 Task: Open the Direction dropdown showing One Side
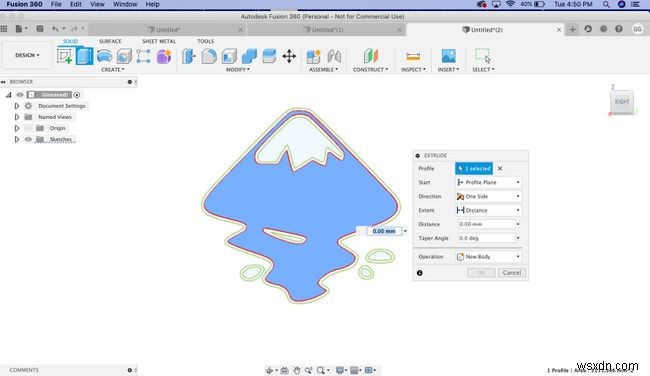click(488, 196)
